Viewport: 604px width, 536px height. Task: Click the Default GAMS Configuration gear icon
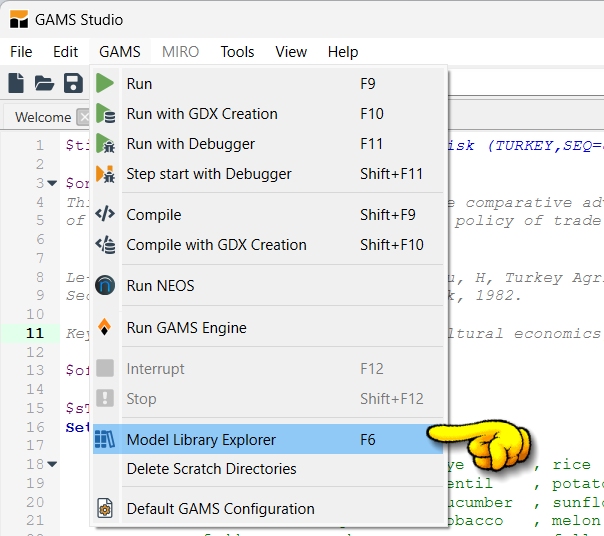(x=105, y=508)
